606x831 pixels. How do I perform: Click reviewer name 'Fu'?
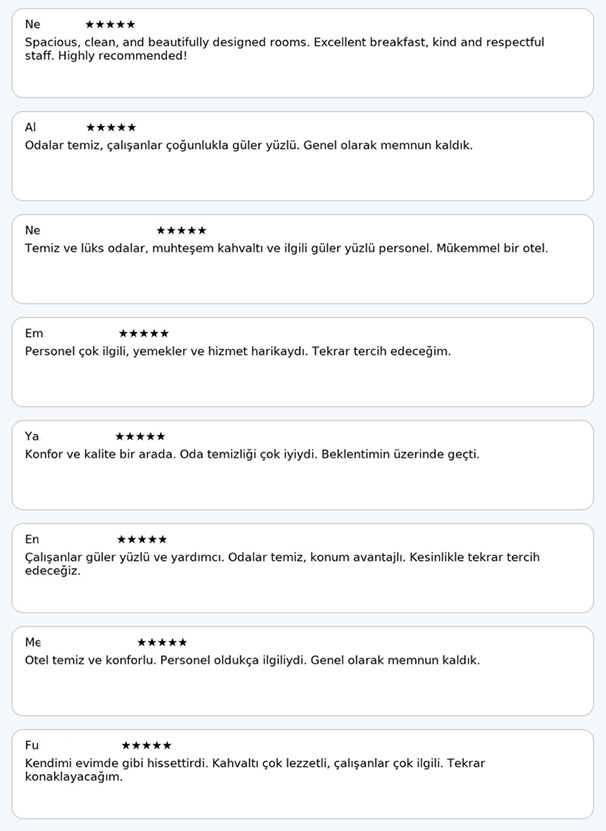pyautogui.click(x=32, y=745)
